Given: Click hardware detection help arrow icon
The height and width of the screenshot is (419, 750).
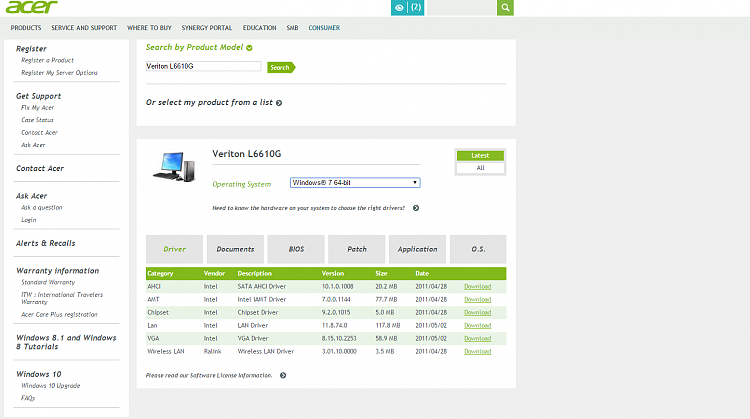Looking at the screenshot, I should pyautogui.click(x=416, y=208).
